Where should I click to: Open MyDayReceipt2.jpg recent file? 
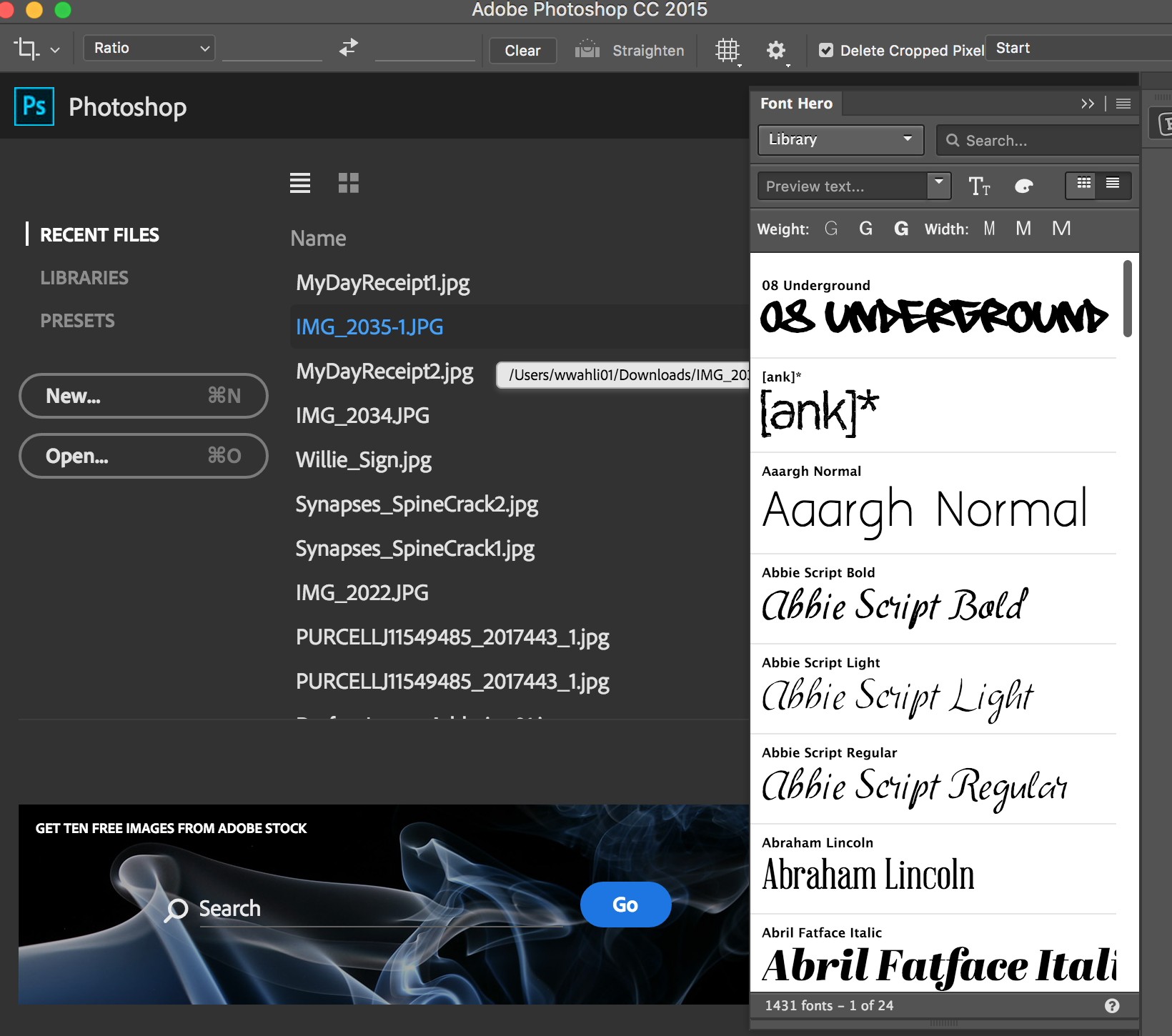(384, 372)
